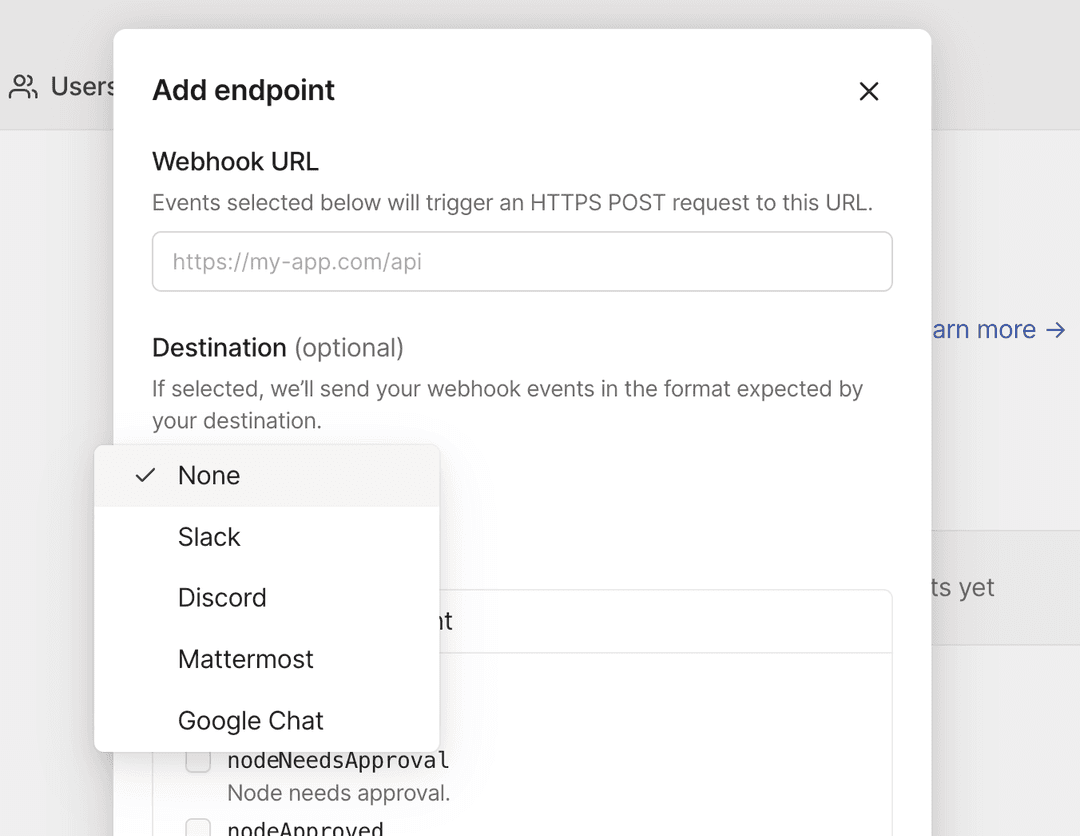Click the Users people icon
This screenshot has width=1080, height=836.
22,87
